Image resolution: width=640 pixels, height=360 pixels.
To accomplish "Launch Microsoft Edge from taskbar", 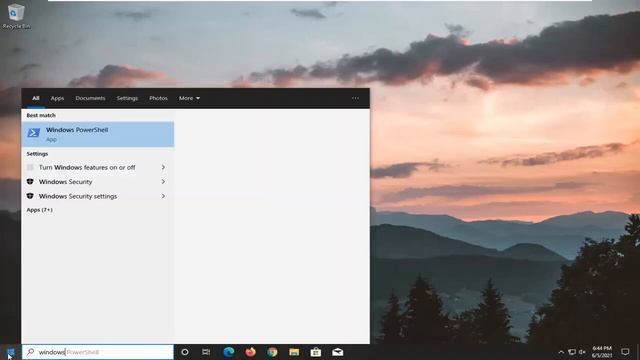I will pos(229,352).
